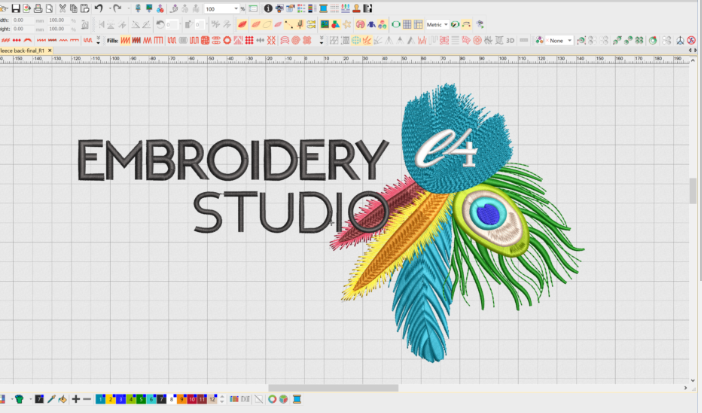The width and height of the screenshot is (702, 413).
Task: Toggle the connector line display
Action: point(289,25)
